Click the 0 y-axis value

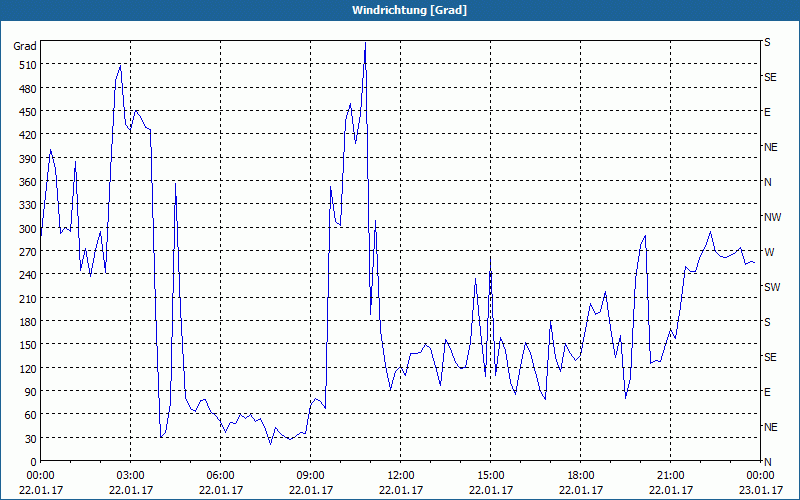click(33, 462)
